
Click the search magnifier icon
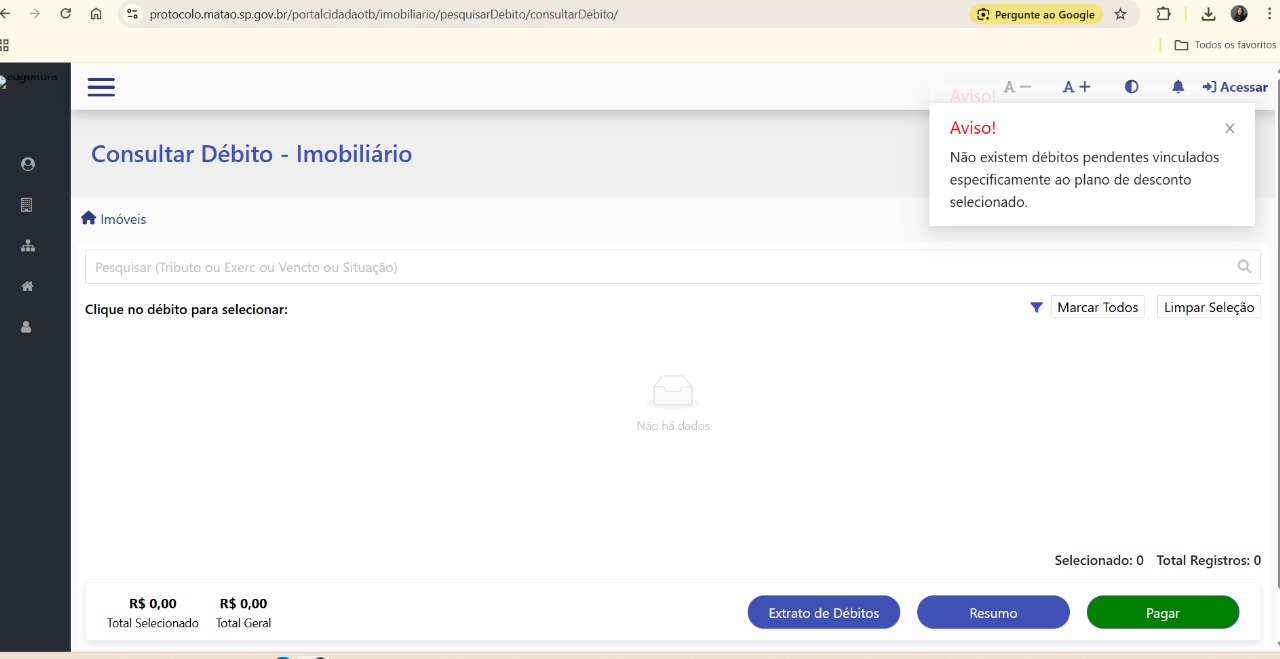pyautogui.click(x=1244, y=267)
